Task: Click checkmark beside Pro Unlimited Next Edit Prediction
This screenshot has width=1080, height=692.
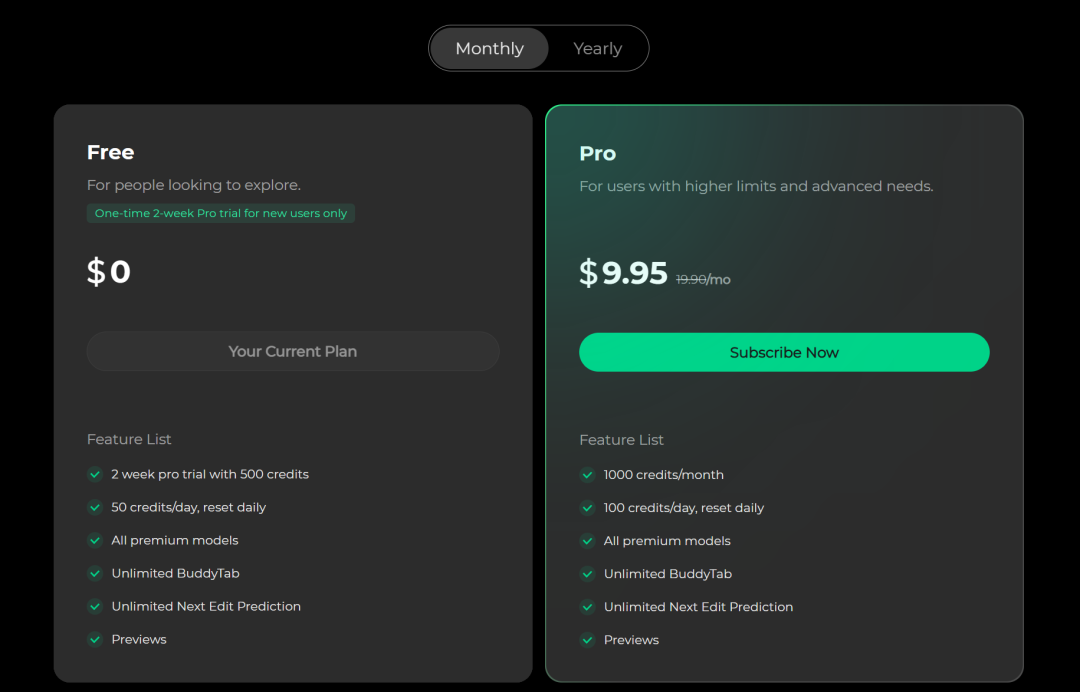Action: coord(588,607)
